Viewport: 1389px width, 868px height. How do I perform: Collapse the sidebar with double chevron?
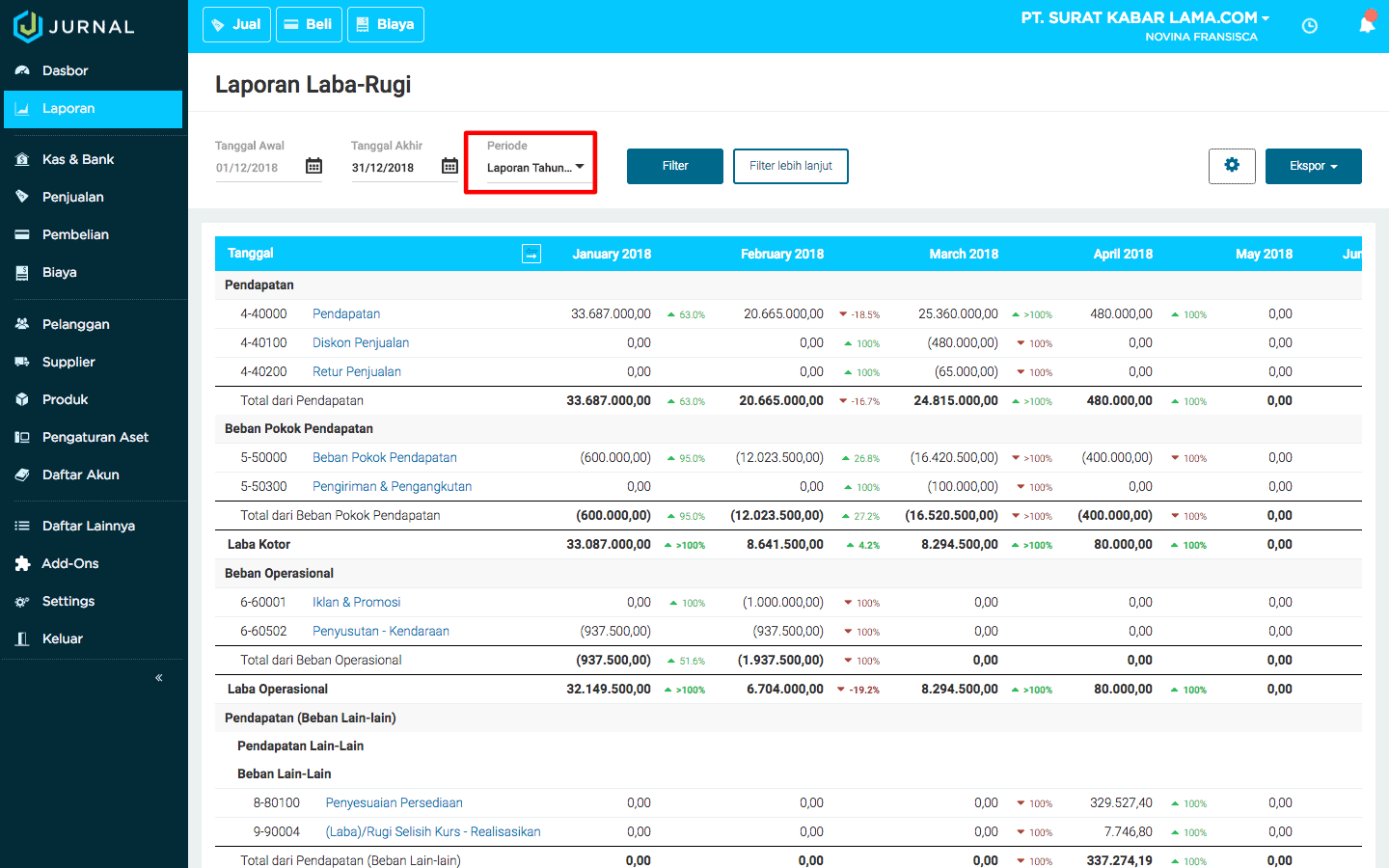(159, 678)
